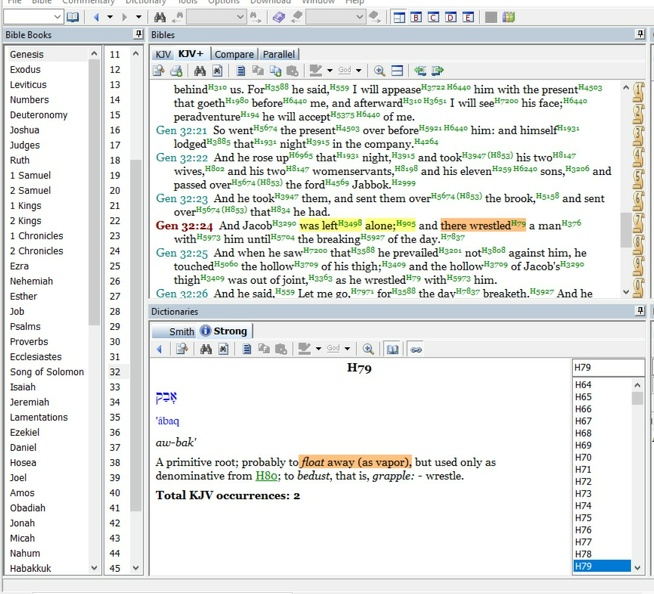654x594 pixels.
Task: Click the gray square icon in top toolbar
Action: [491, 17]
